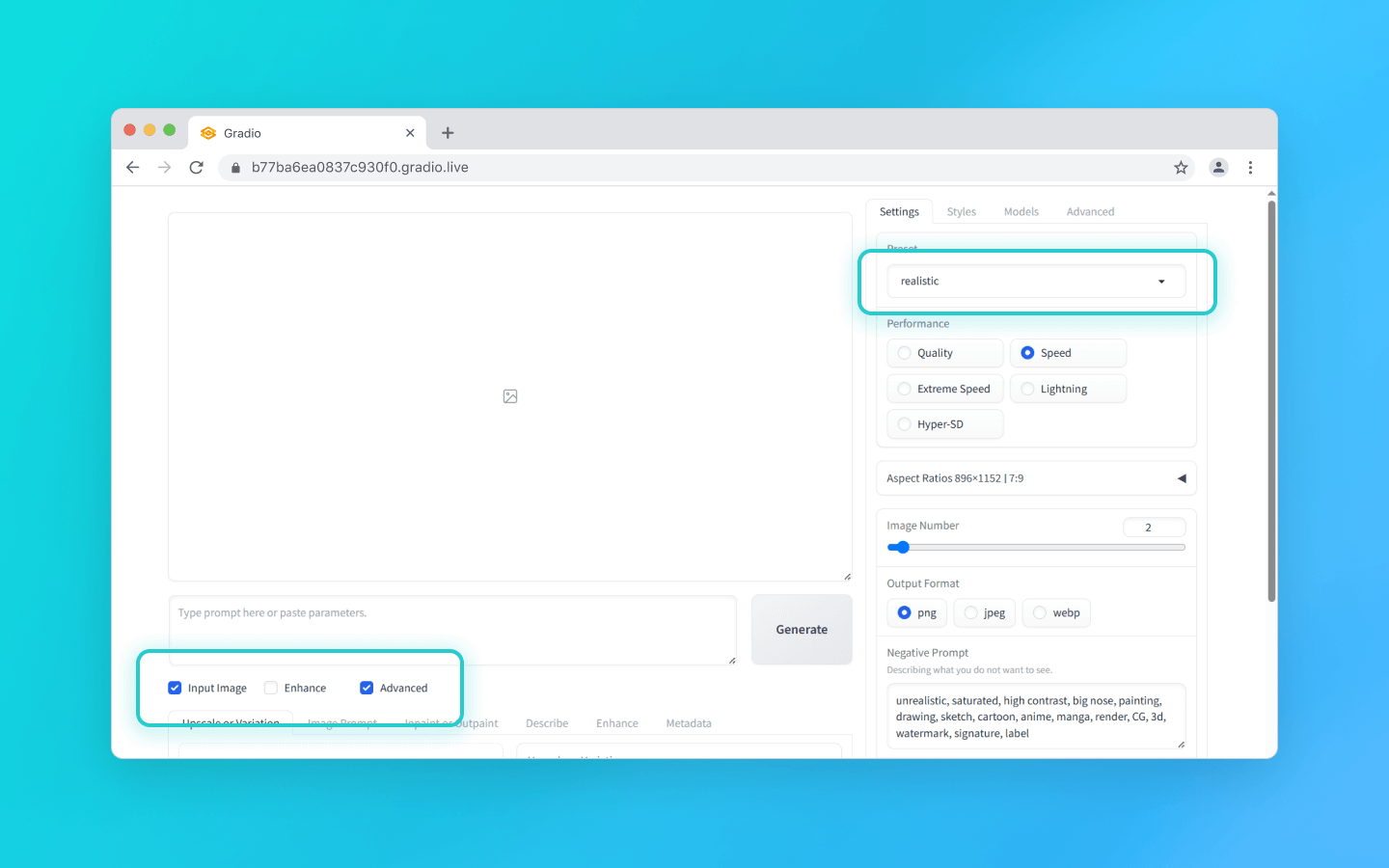Set output format to png
1389x868 pixels.
click(916, 612)
